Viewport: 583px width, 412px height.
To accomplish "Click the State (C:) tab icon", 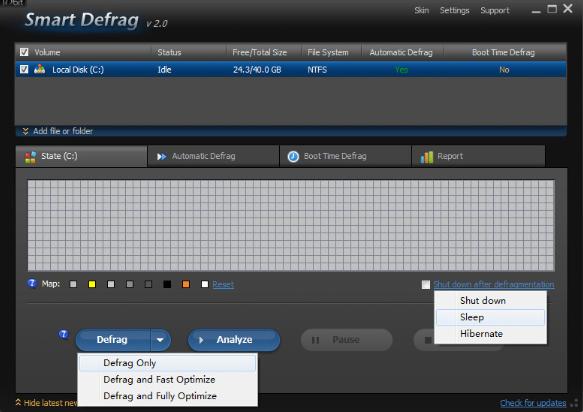I will tap(30, 157).
